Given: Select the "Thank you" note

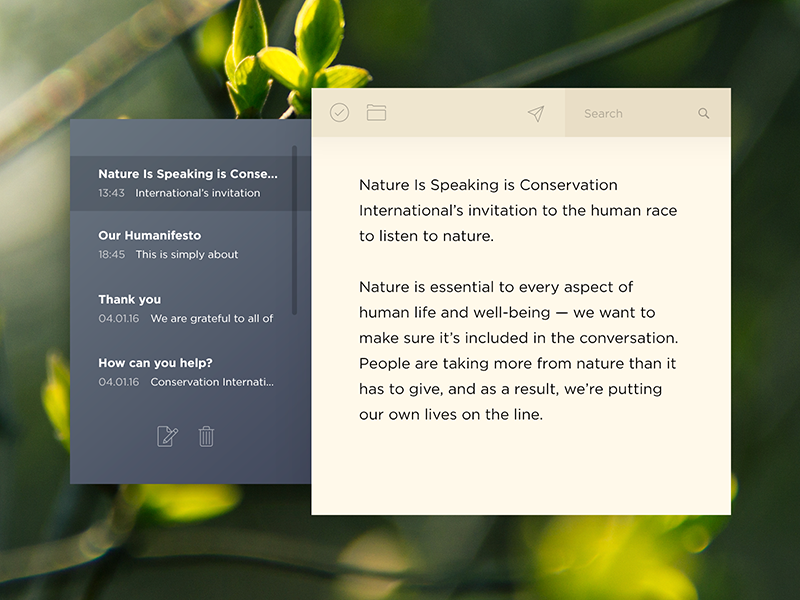Looking at the screenshot, I should coord(130,299).
